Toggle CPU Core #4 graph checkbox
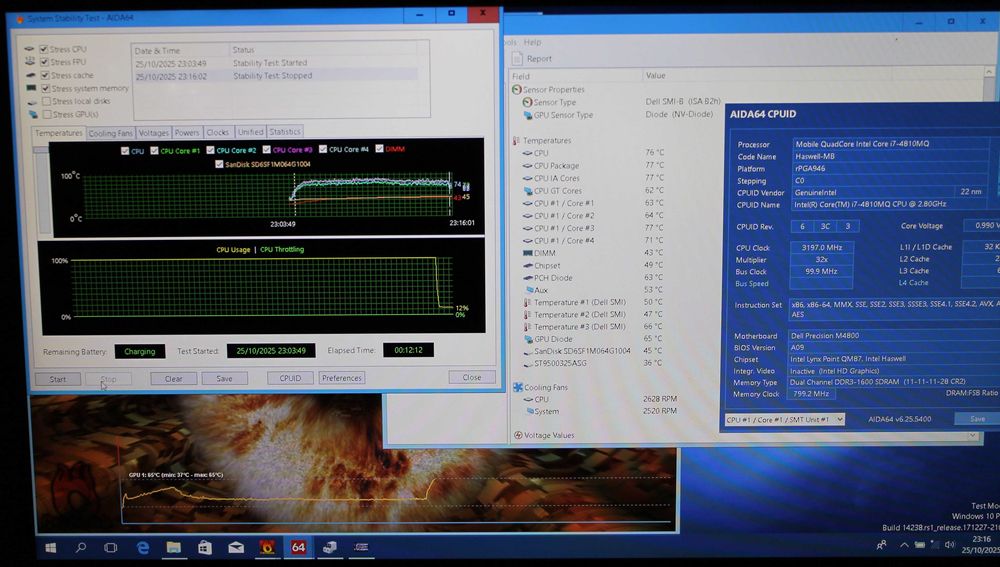Viewport: 1000px width, 567px height. (323, 149)
